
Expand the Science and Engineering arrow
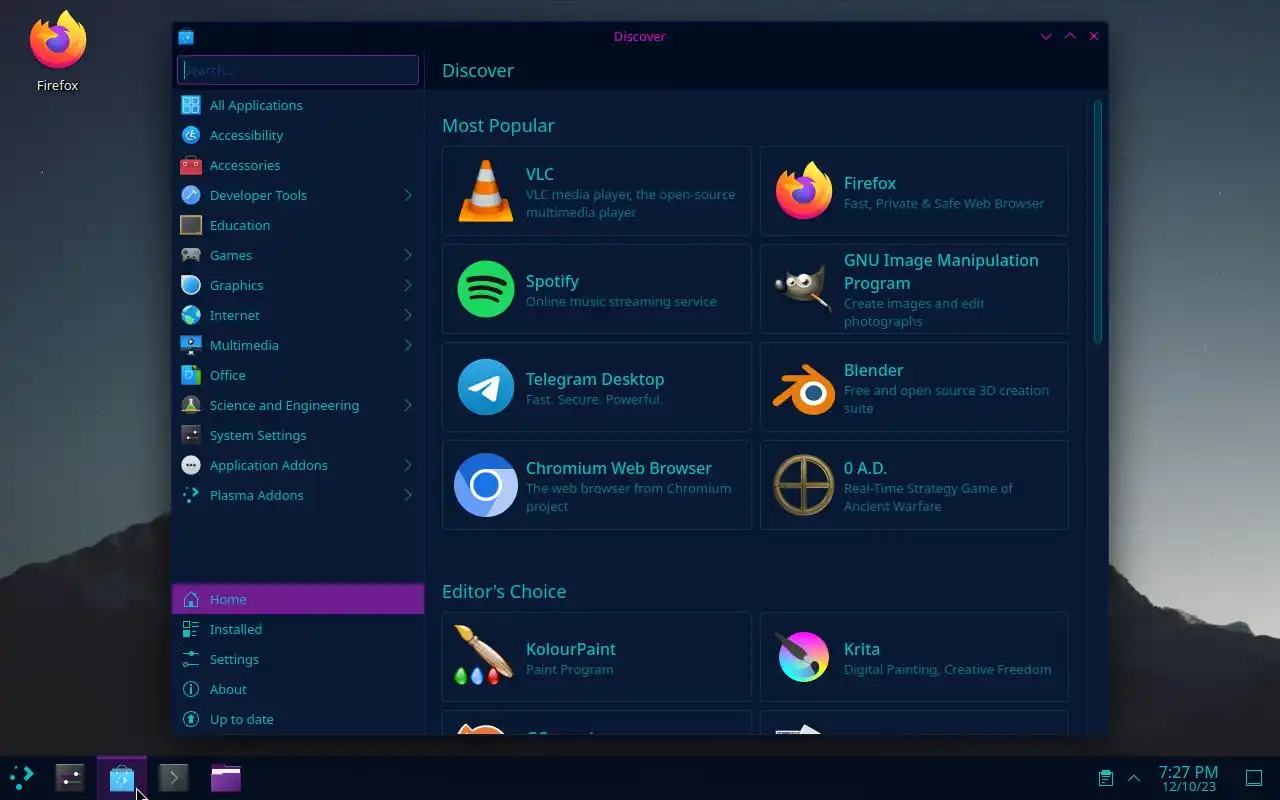(x=408, y=405)
